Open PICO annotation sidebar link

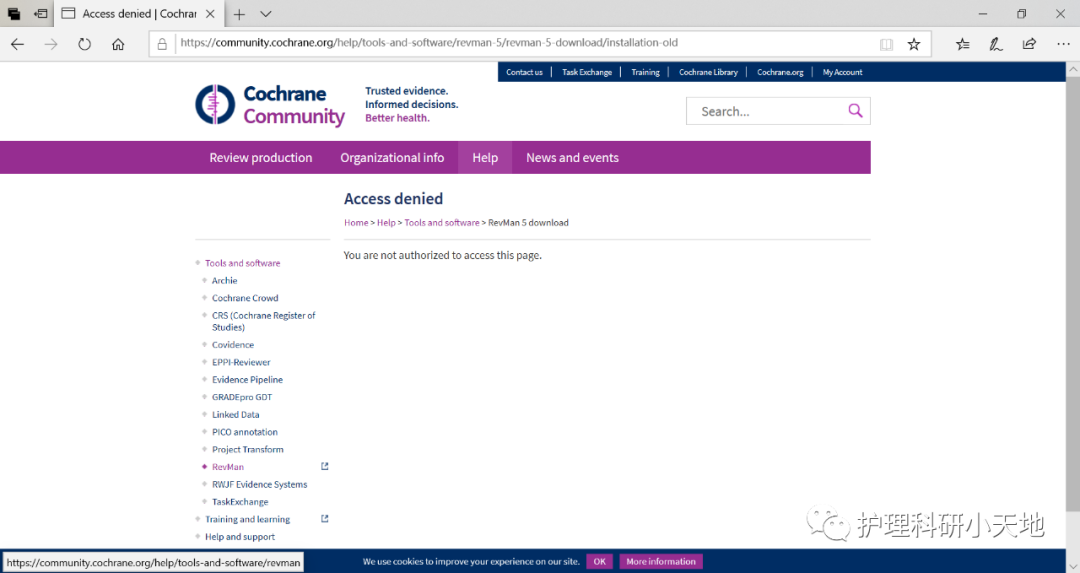point(245,432)
